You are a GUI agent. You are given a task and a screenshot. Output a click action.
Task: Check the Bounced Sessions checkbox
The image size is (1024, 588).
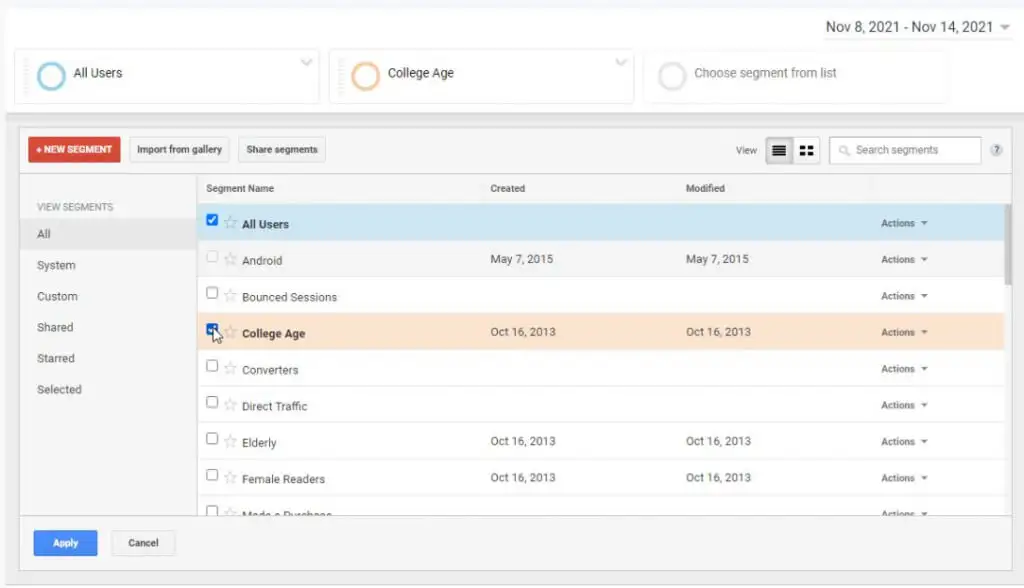(212, 293)
